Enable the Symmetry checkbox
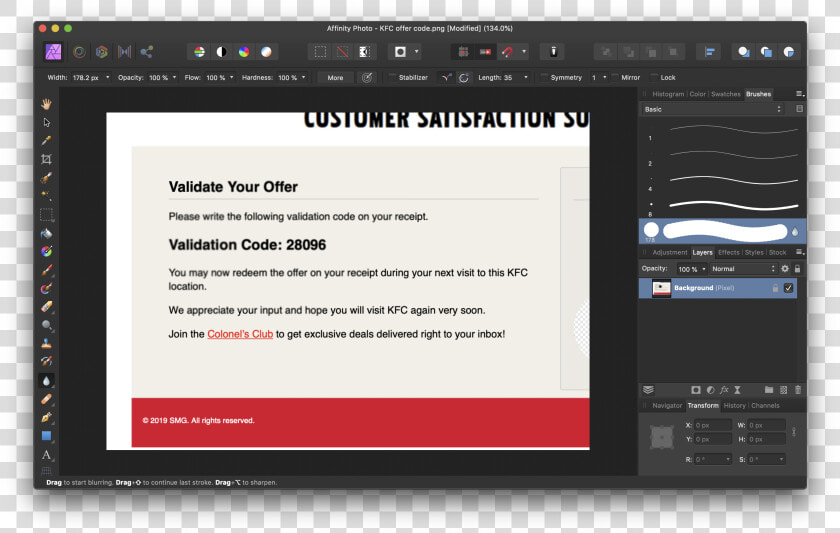840x533 pixels. [544, 78]
